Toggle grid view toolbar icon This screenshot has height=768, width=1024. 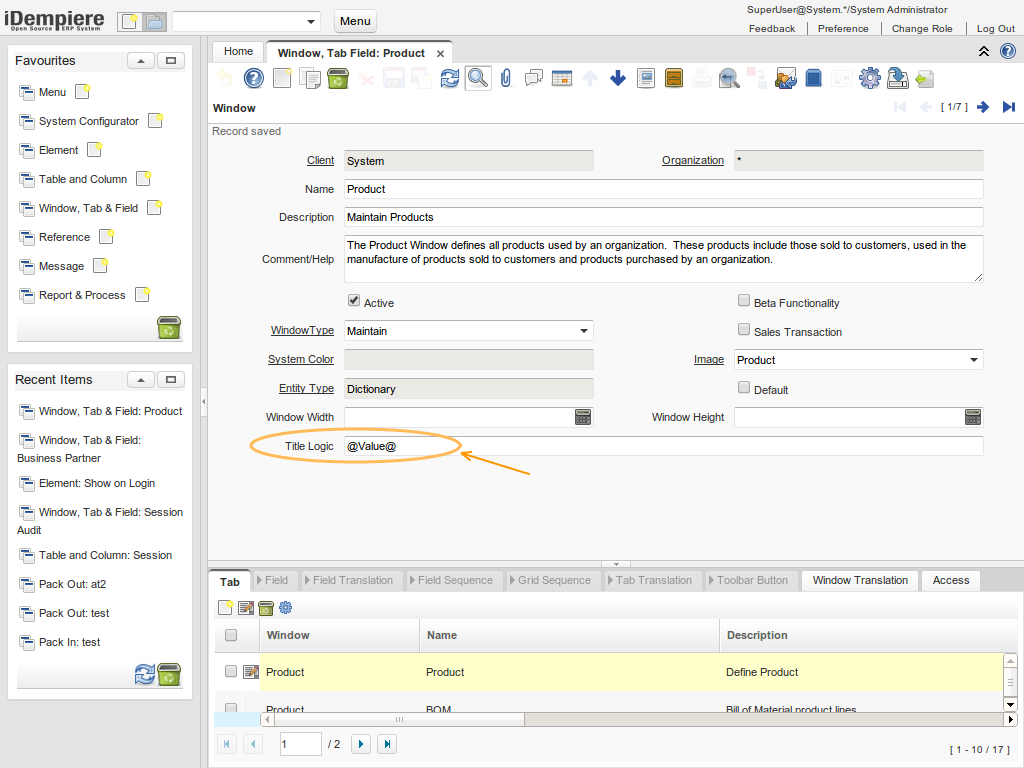tap(562, 78)
